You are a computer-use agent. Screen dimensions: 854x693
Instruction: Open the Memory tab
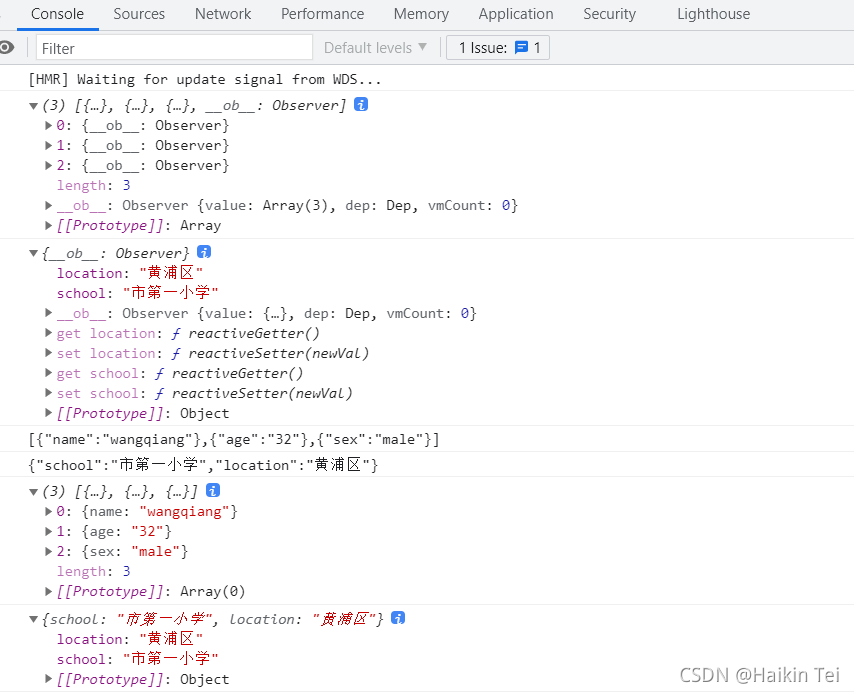coord(421,14)
